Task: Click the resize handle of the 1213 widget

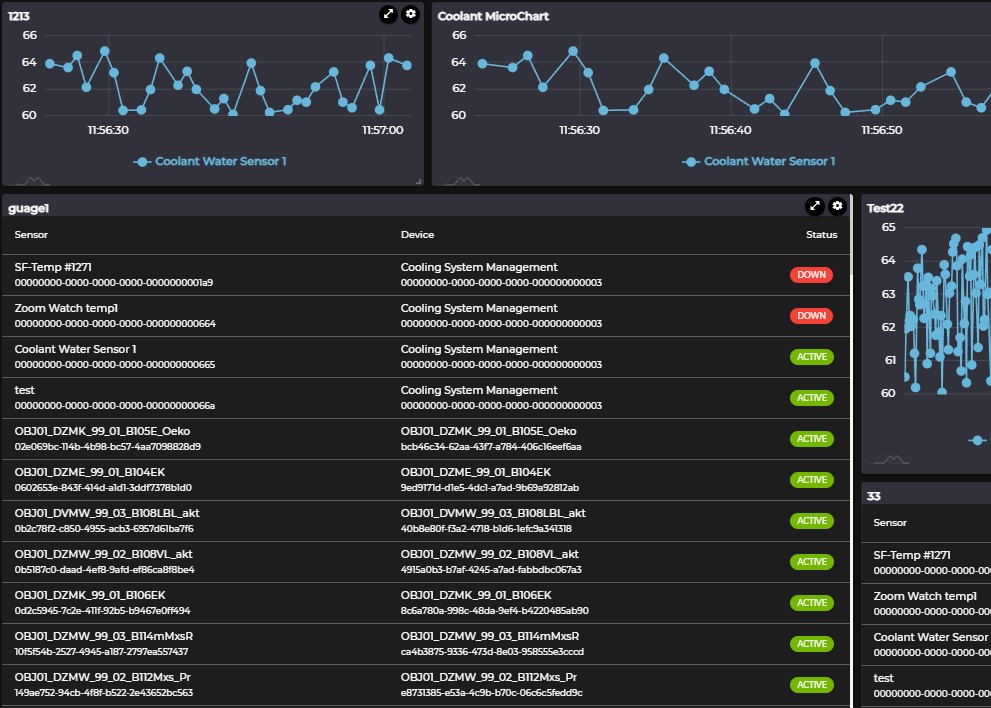Action: (x=418, y=181)
